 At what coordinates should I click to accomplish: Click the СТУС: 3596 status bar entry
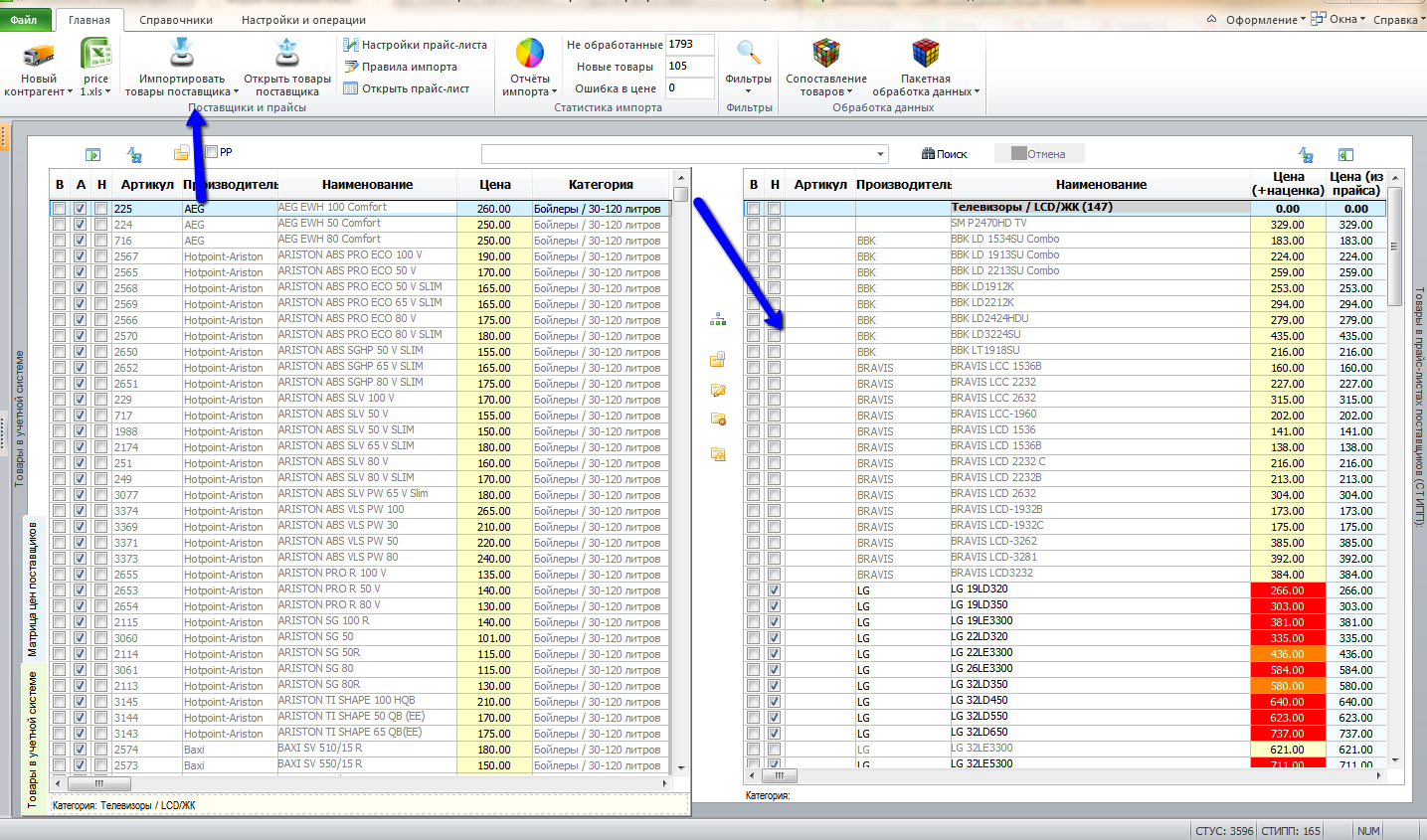coord(1224,831)
